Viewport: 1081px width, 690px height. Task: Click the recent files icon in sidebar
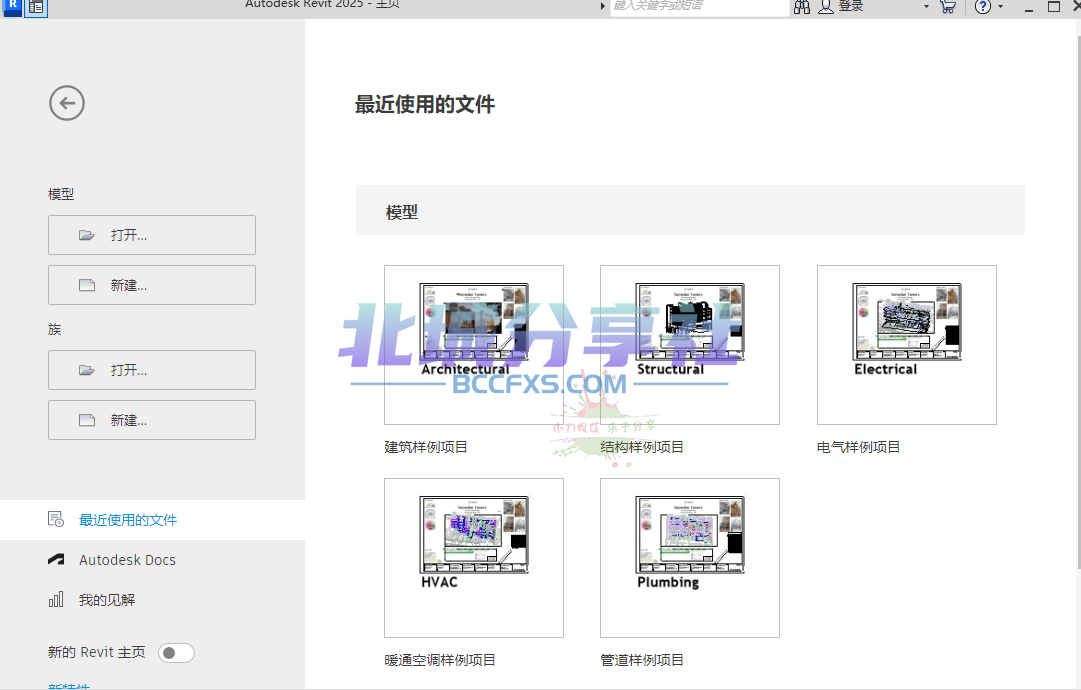[x=56, y=520]
